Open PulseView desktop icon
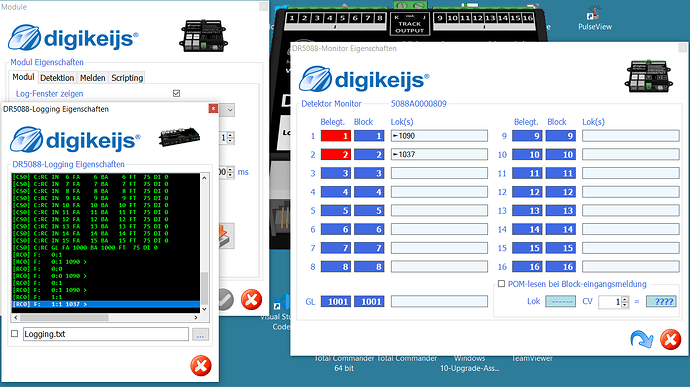The width and height of the screenshot is (690, 387). point(595,18)
